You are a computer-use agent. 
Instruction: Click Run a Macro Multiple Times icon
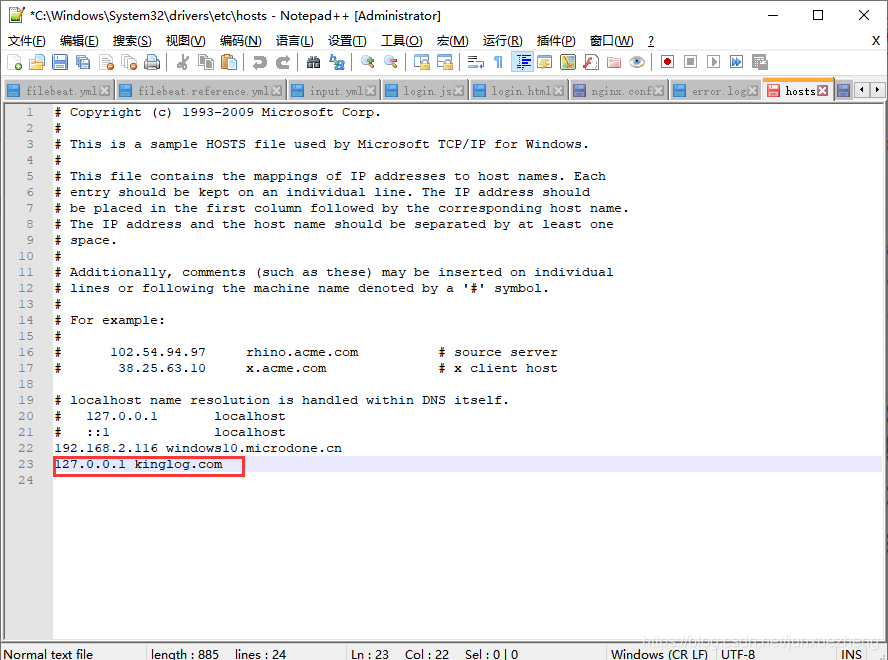coord(736,62)
